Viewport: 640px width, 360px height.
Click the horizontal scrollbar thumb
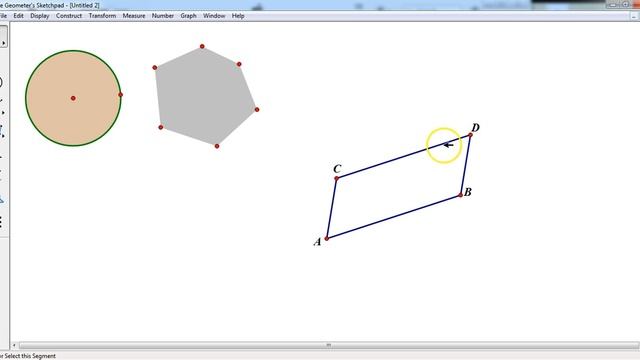point(329,345)
